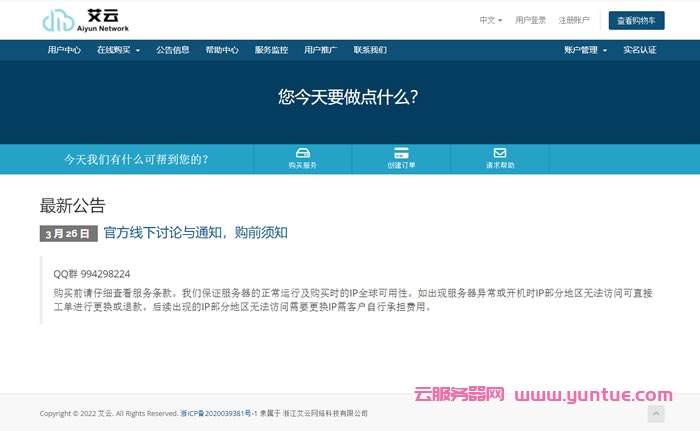
Task: Open the 注册账户 link
Action: pyautogui.click(x=574, y=20)
